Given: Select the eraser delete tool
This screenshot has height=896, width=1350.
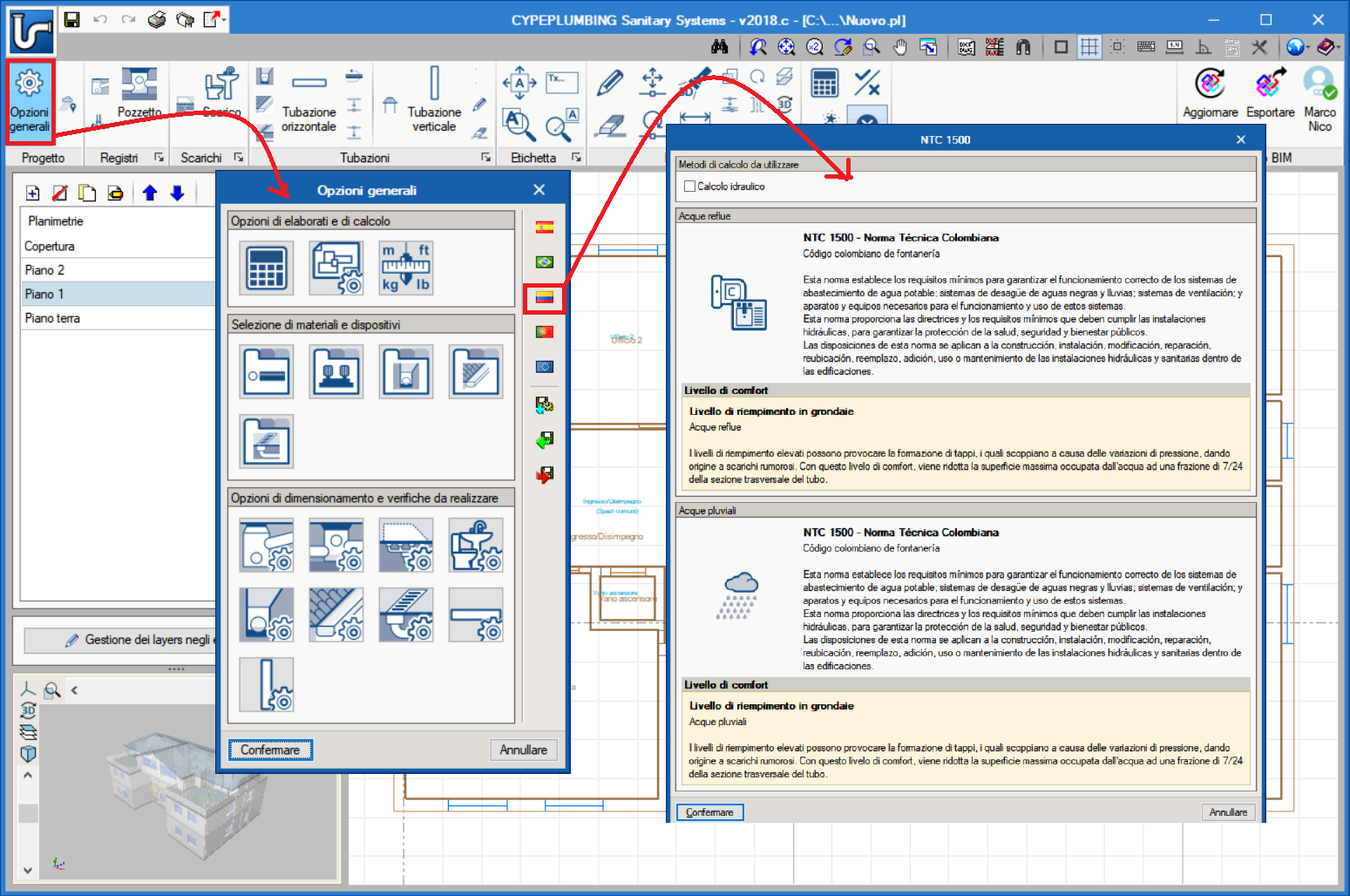Looking at the screenshot, I should point(610,126).
